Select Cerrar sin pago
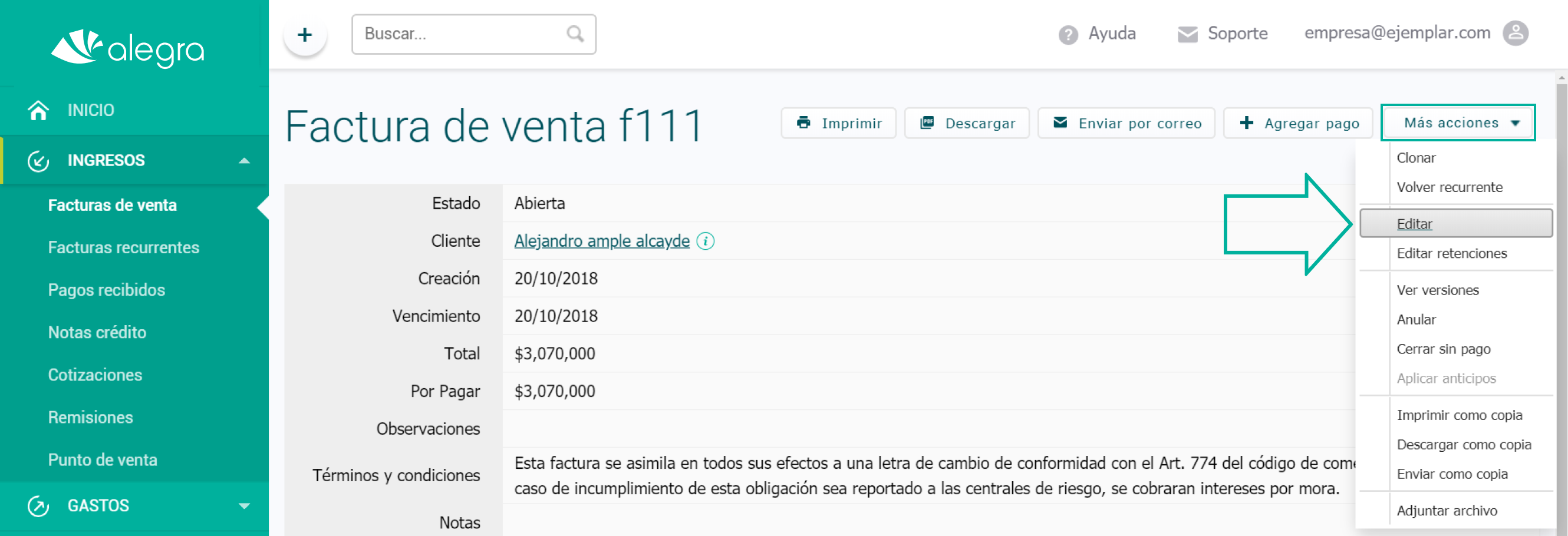1568x536 pixels. pyautogui.click(x=1443, y=349)
